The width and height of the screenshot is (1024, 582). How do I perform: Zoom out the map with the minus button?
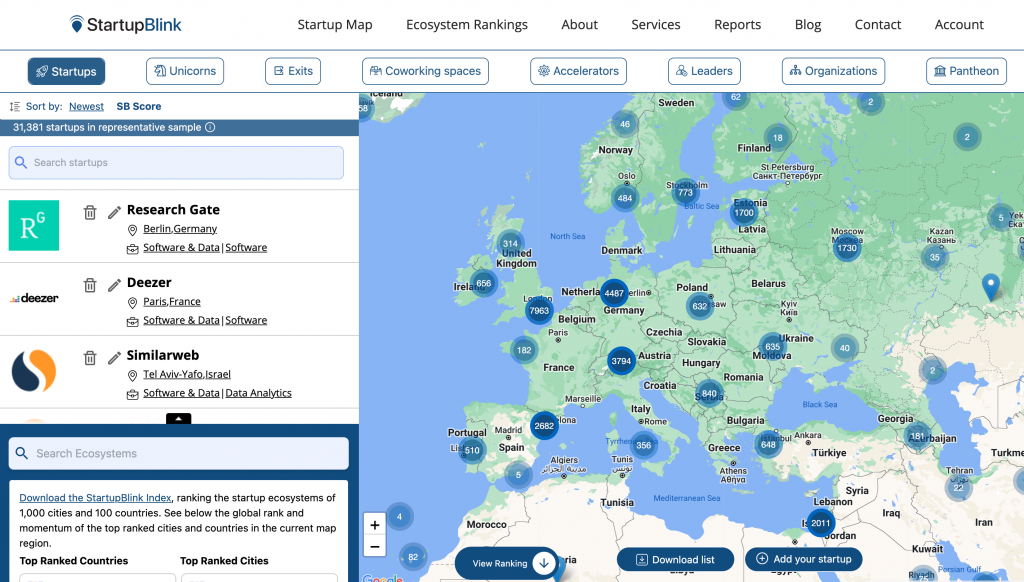coord(374,546)
